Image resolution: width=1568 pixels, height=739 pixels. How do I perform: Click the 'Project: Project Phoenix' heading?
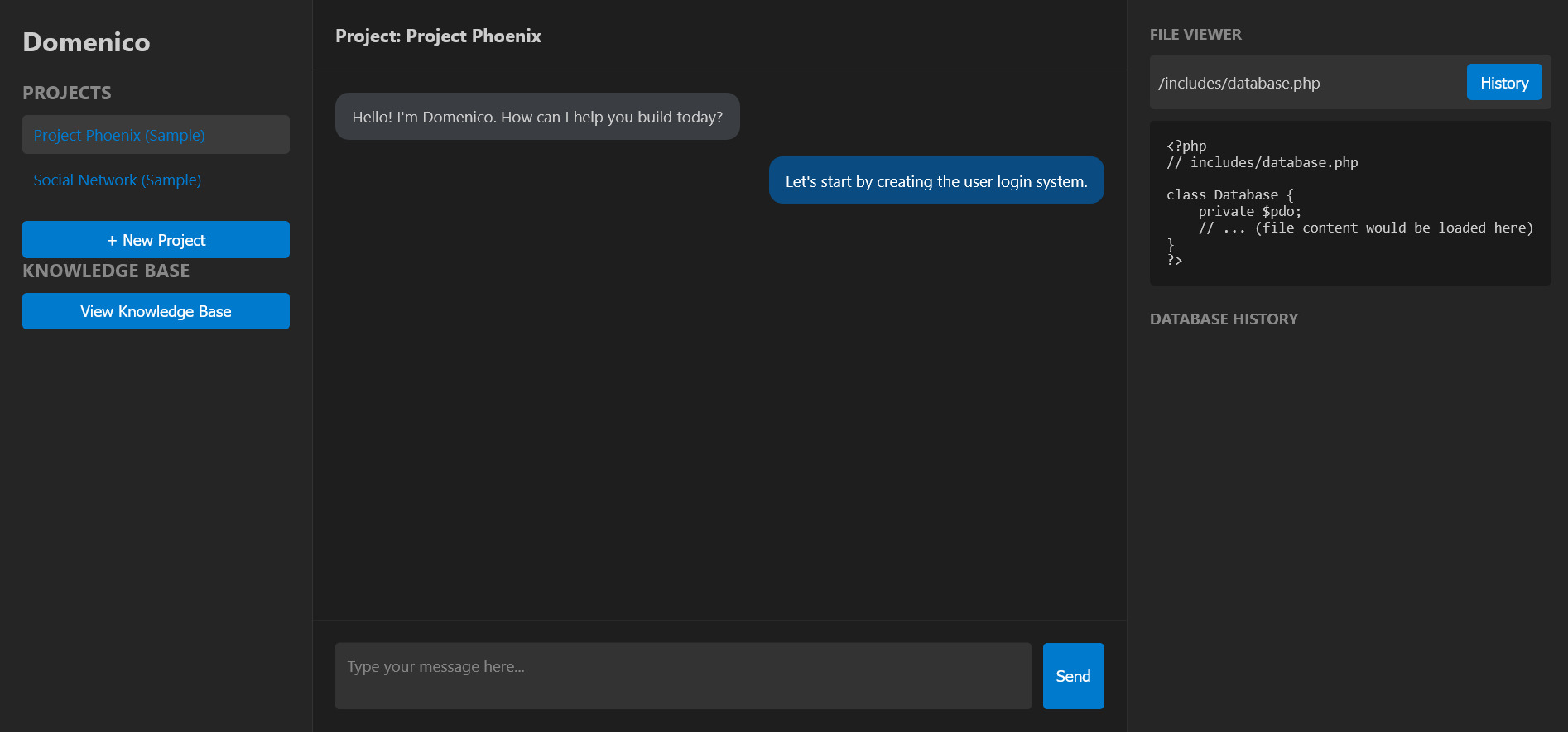click(438, 36)
